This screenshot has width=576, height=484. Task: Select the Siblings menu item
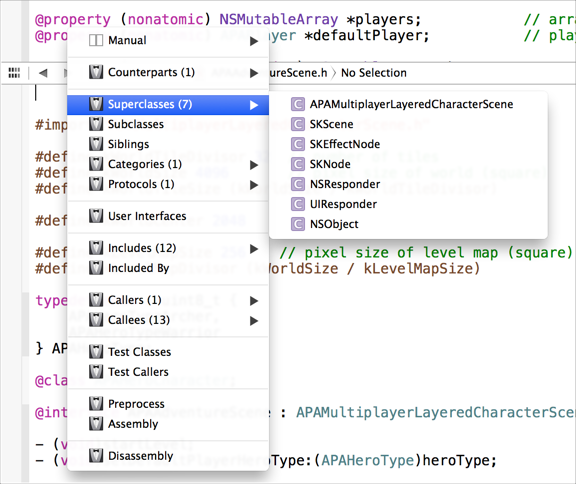(x=168, y=144)
